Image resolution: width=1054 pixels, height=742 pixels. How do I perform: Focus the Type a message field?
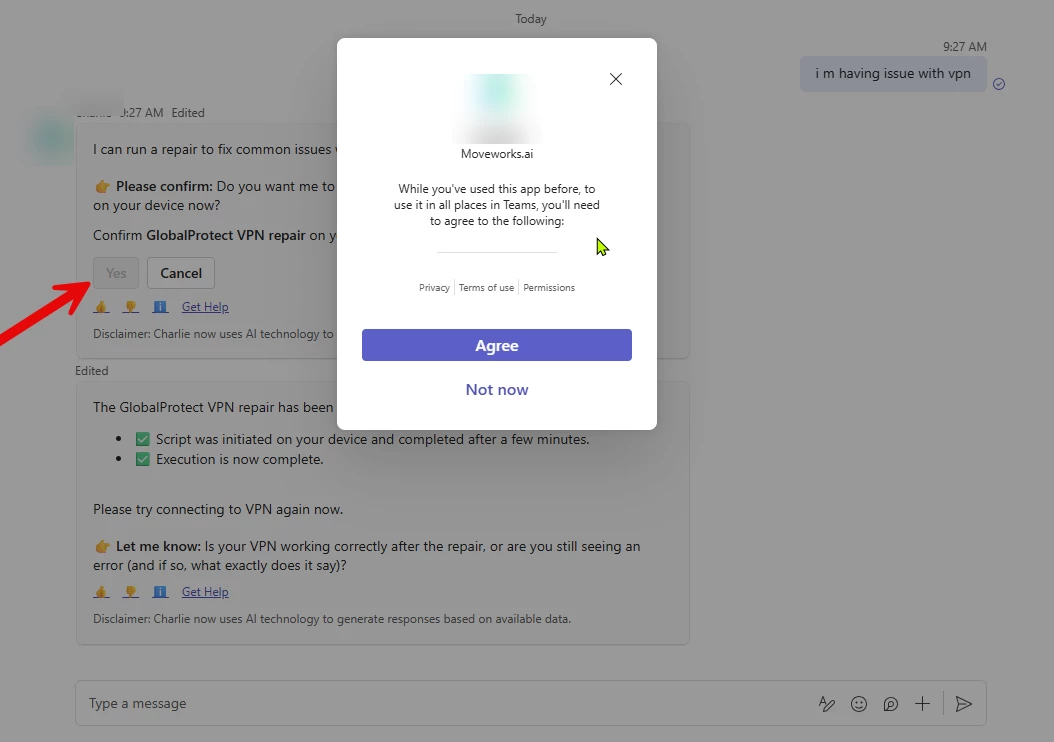(444, 703)
